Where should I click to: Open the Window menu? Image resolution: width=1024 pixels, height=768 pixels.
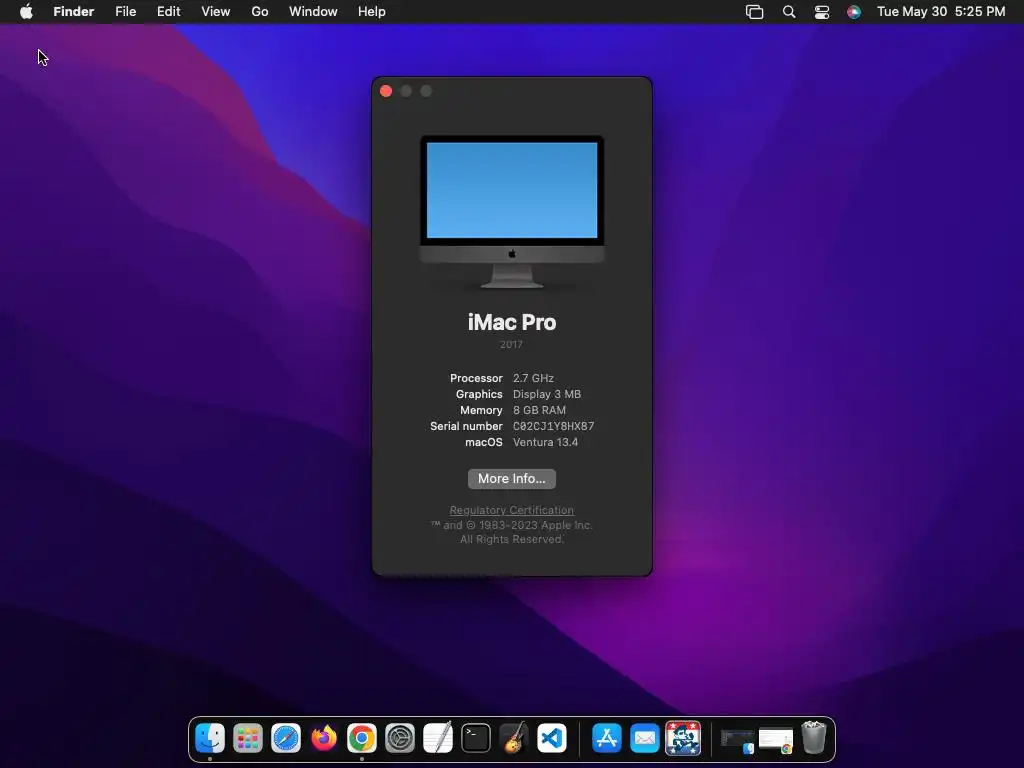[x=313, y=12]
